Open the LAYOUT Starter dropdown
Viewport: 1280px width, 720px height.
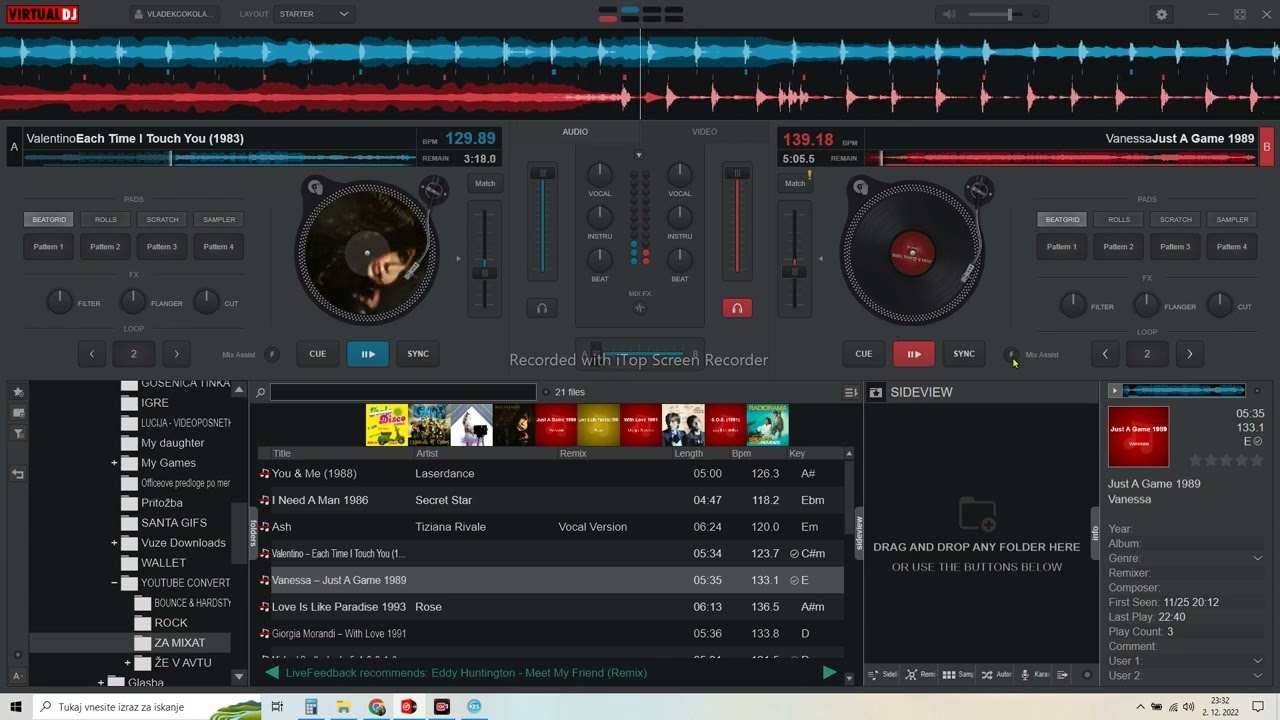coord(315,14)
